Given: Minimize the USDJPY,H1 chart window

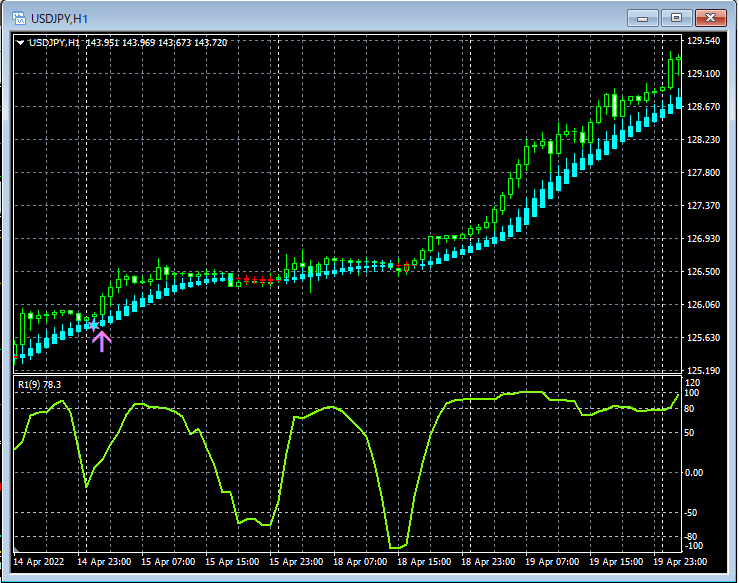Looking at the screenshot, I should (642, 18).
